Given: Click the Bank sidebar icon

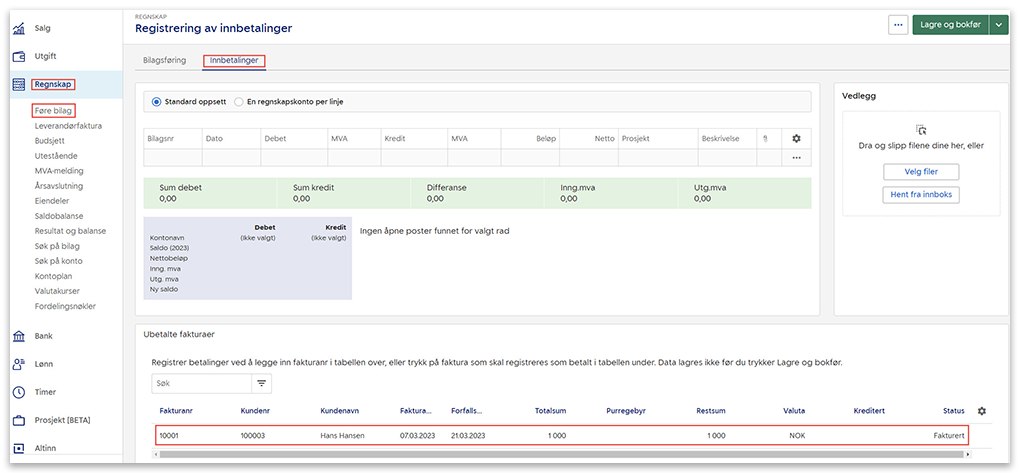Looking at the screenshot, I should point(19,336).
